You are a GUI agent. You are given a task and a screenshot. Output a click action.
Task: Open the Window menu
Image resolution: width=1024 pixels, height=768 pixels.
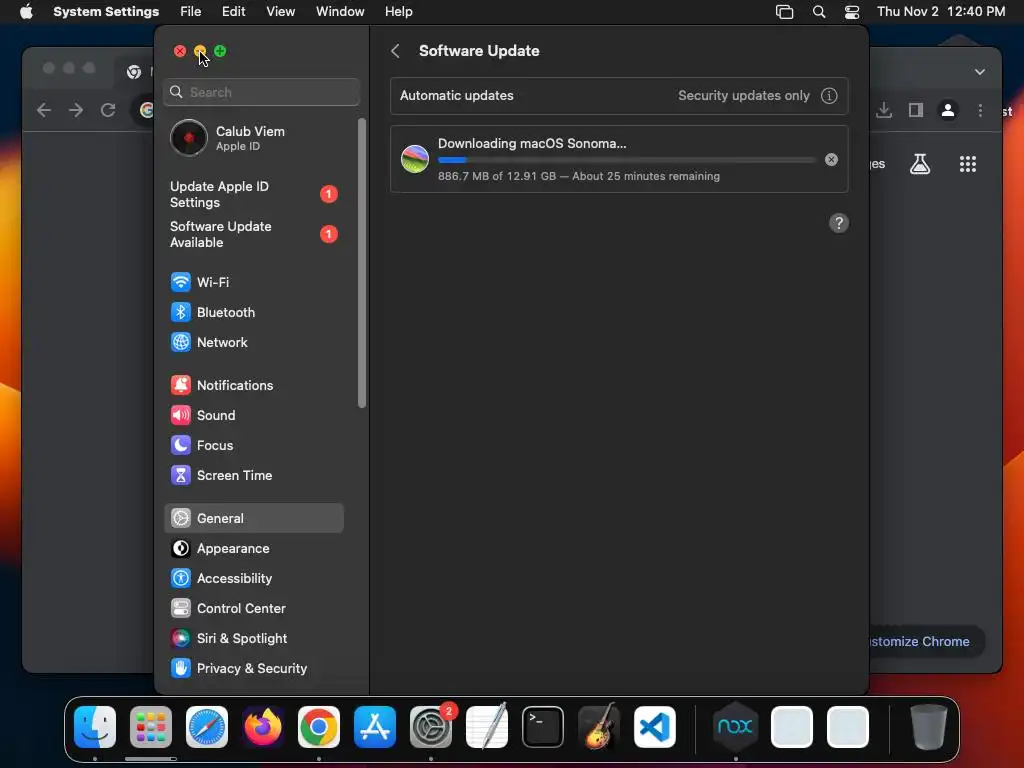point(340,12)
